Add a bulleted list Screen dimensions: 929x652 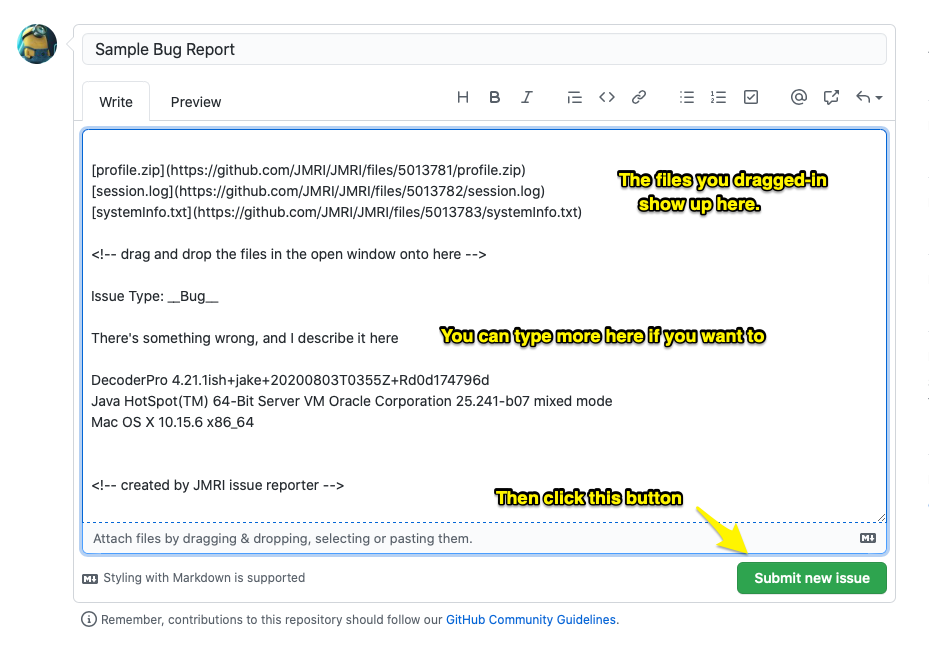coord(687,97)
